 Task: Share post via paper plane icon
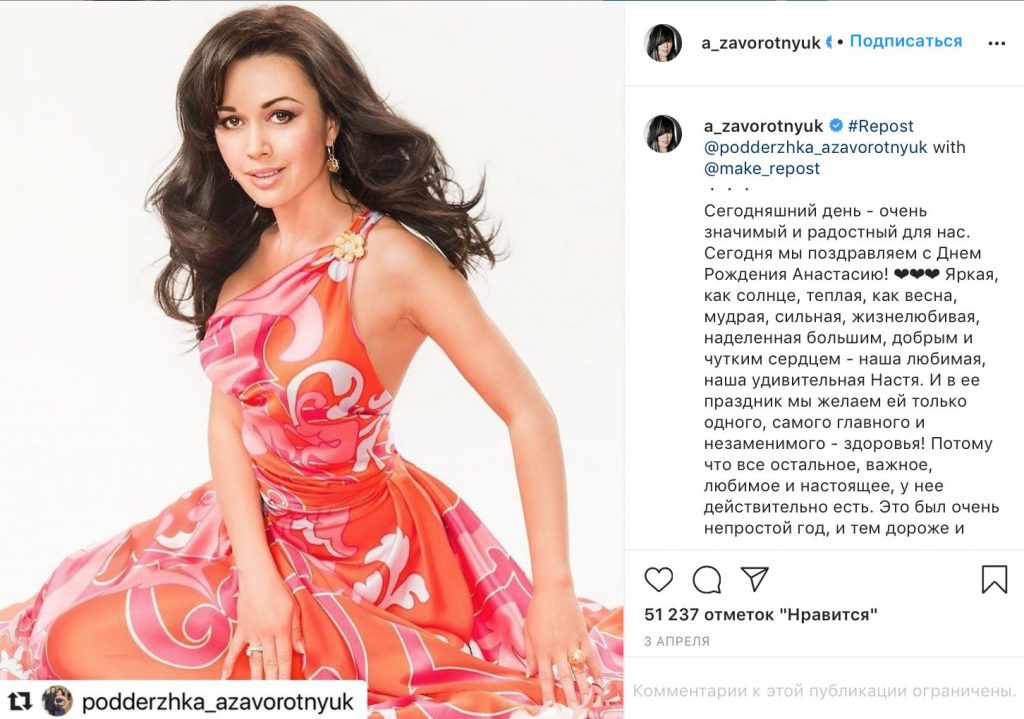click(754, 579)
